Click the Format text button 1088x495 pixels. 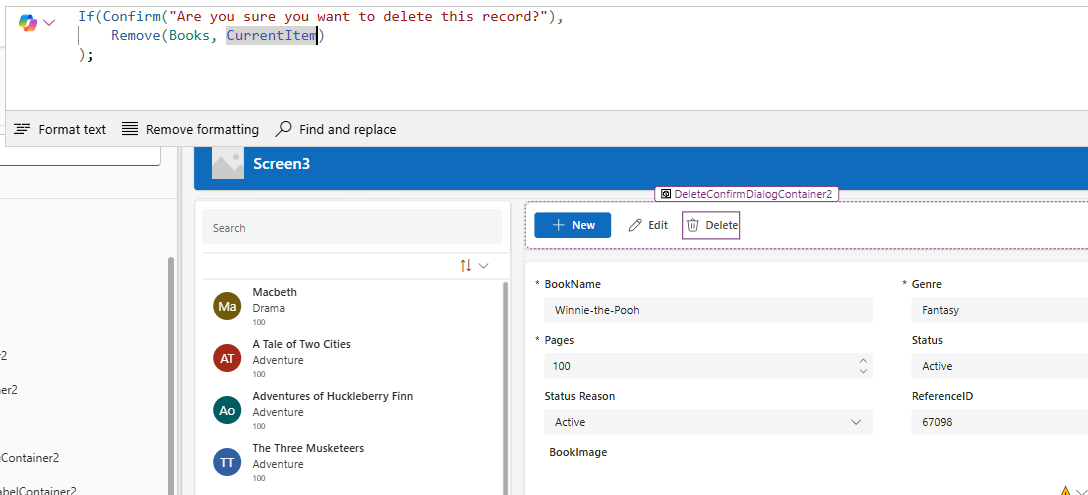click(61, 129)
